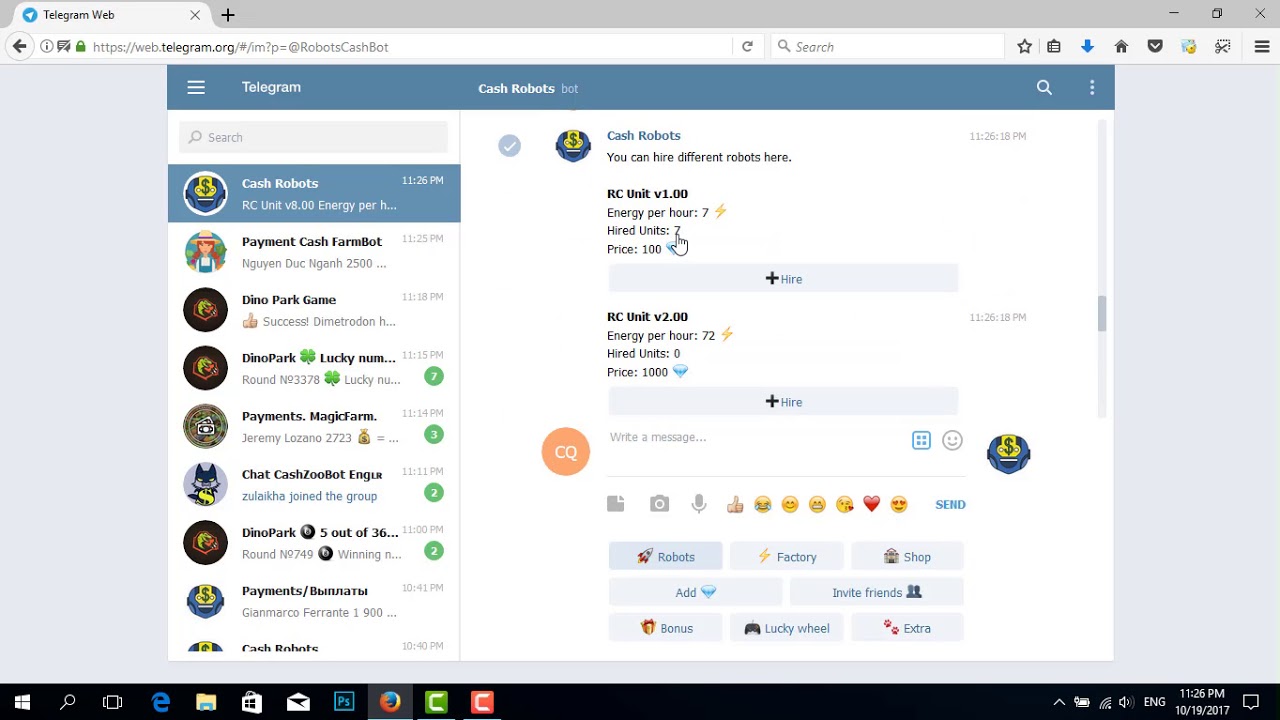The height and width of the screenshot is (720, 1280).
Task: Open a new browser tab
Action: (228, 15)
